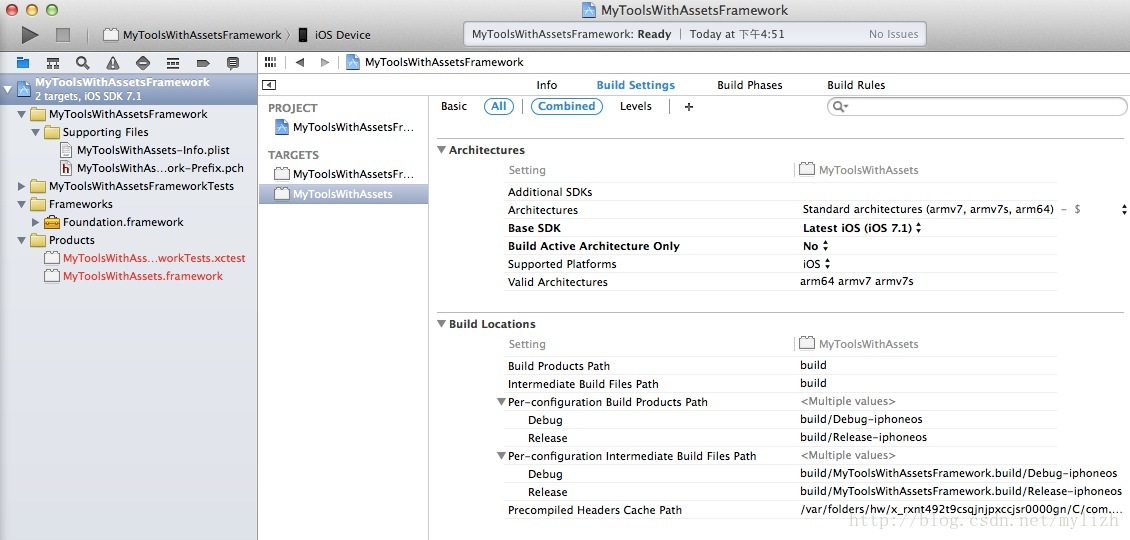Select the MyToolsWithAssets target
1130x540 pixels.
[x=344, y=194]
